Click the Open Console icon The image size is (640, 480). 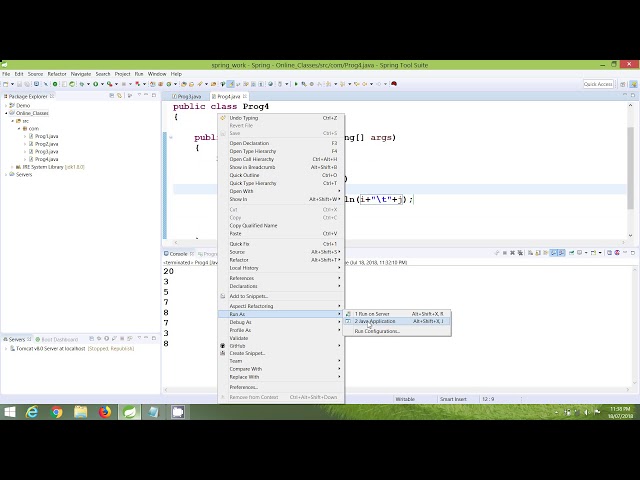(x=593, y=253)
